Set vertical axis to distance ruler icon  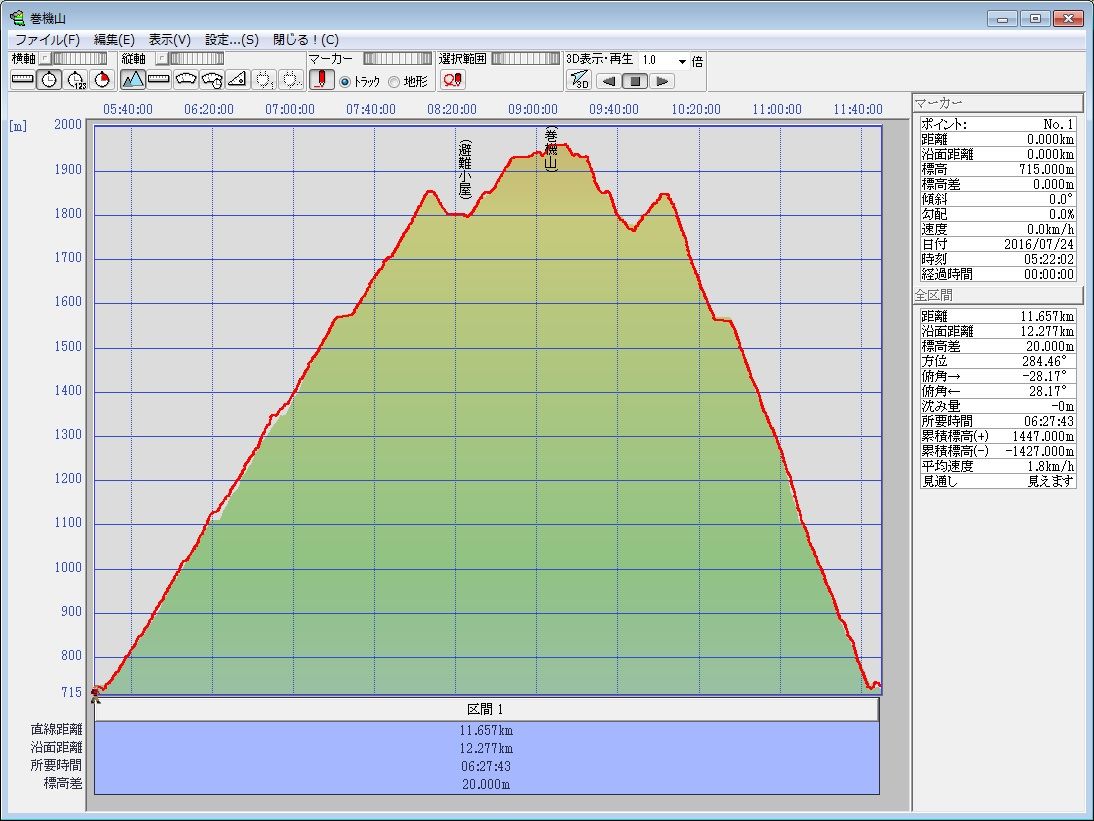coord(159,80)
